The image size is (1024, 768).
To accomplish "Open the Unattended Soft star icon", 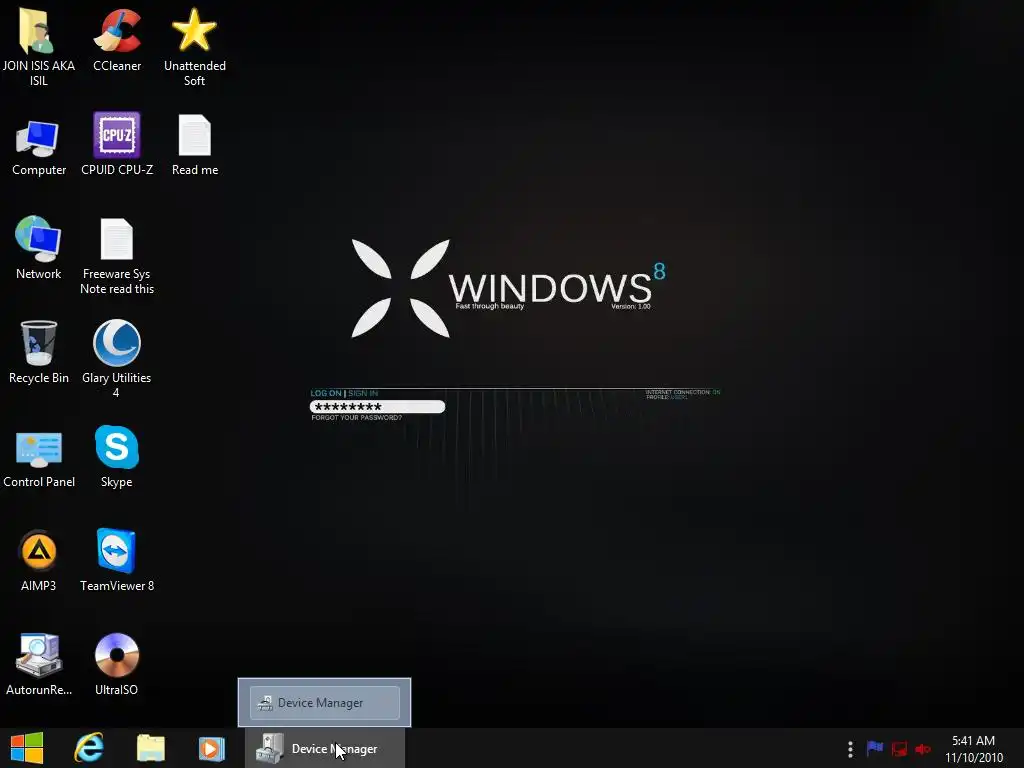I will tap(195, 46).
